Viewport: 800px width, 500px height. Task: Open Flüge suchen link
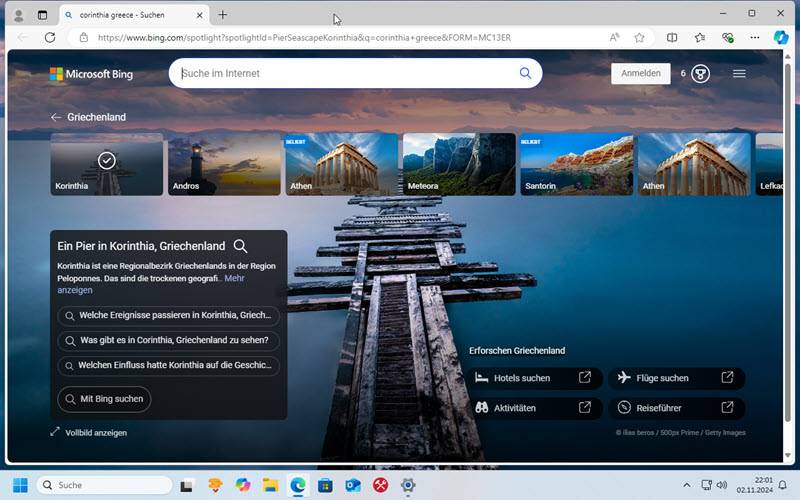[x=676, y=378]
